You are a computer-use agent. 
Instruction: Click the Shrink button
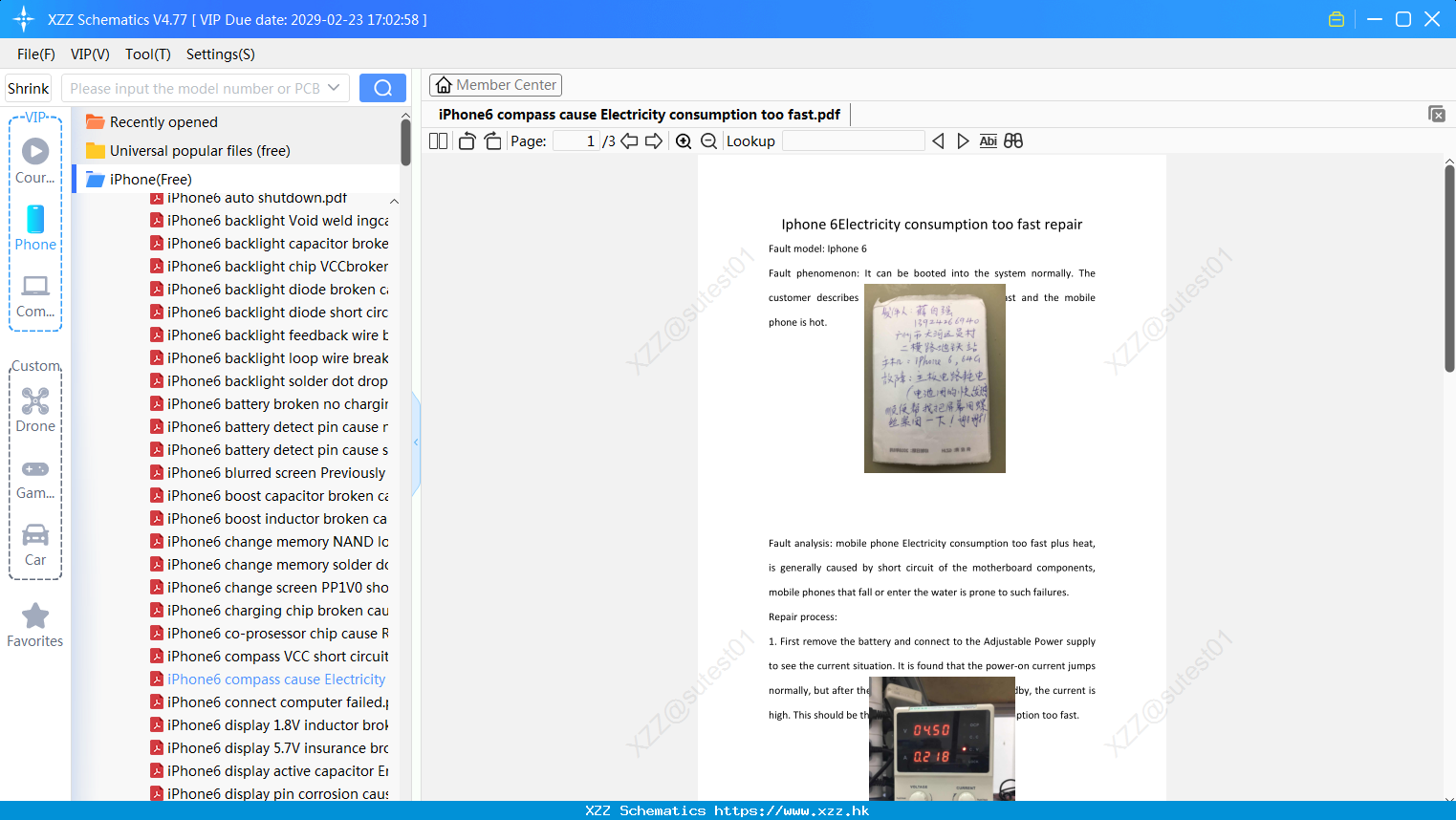(29, 88)
